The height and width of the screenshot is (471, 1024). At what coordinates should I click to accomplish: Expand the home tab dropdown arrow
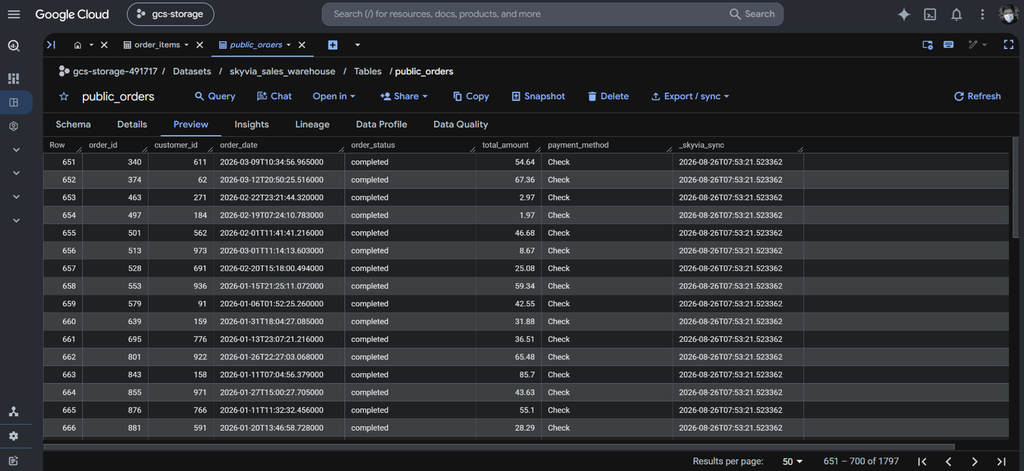click(91, 45)
